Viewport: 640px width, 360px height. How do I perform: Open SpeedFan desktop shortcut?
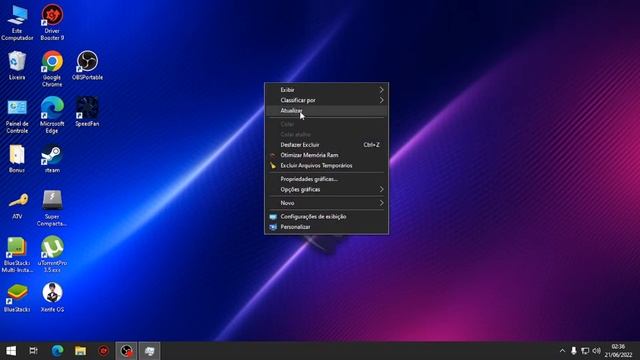tap(87, 111)
